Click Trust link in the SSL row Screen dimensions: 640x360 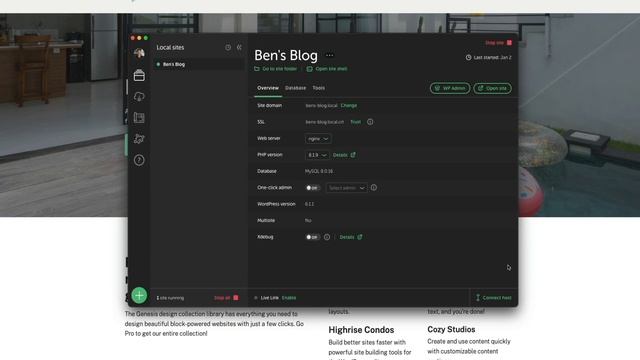356,122
